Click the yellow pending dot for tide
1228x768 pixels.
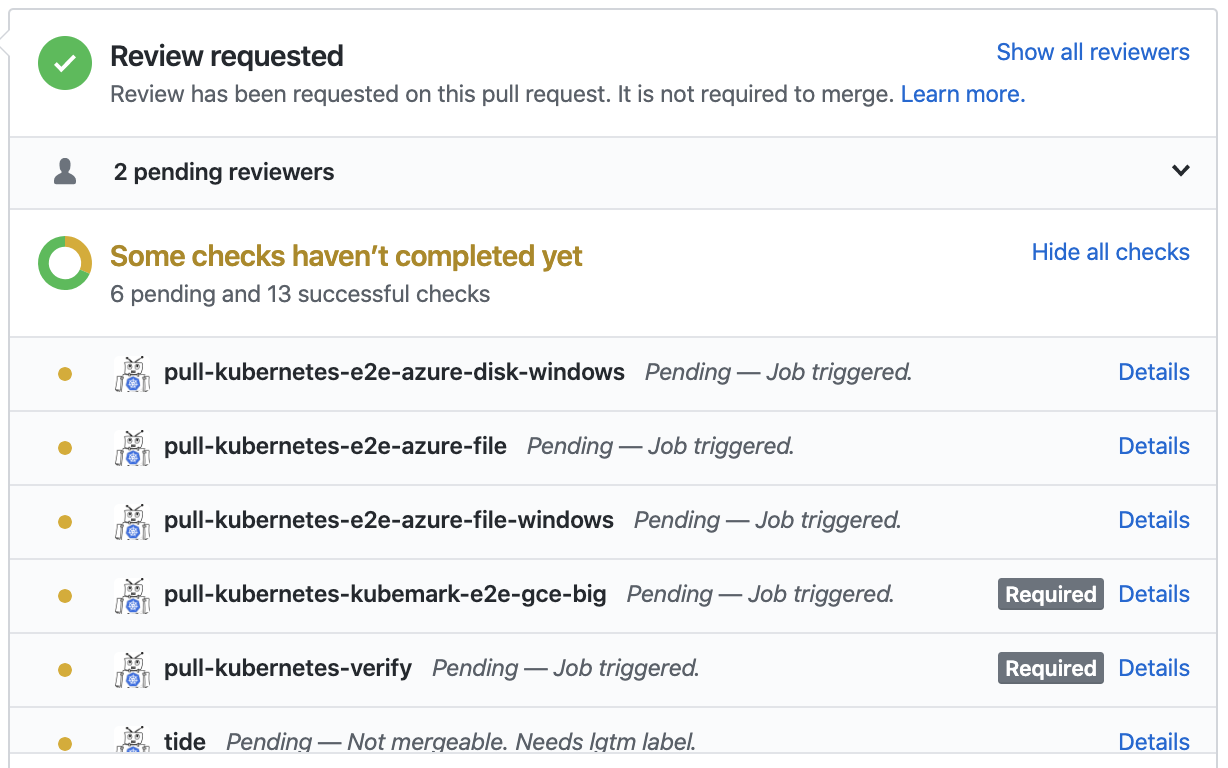[64, 742]
